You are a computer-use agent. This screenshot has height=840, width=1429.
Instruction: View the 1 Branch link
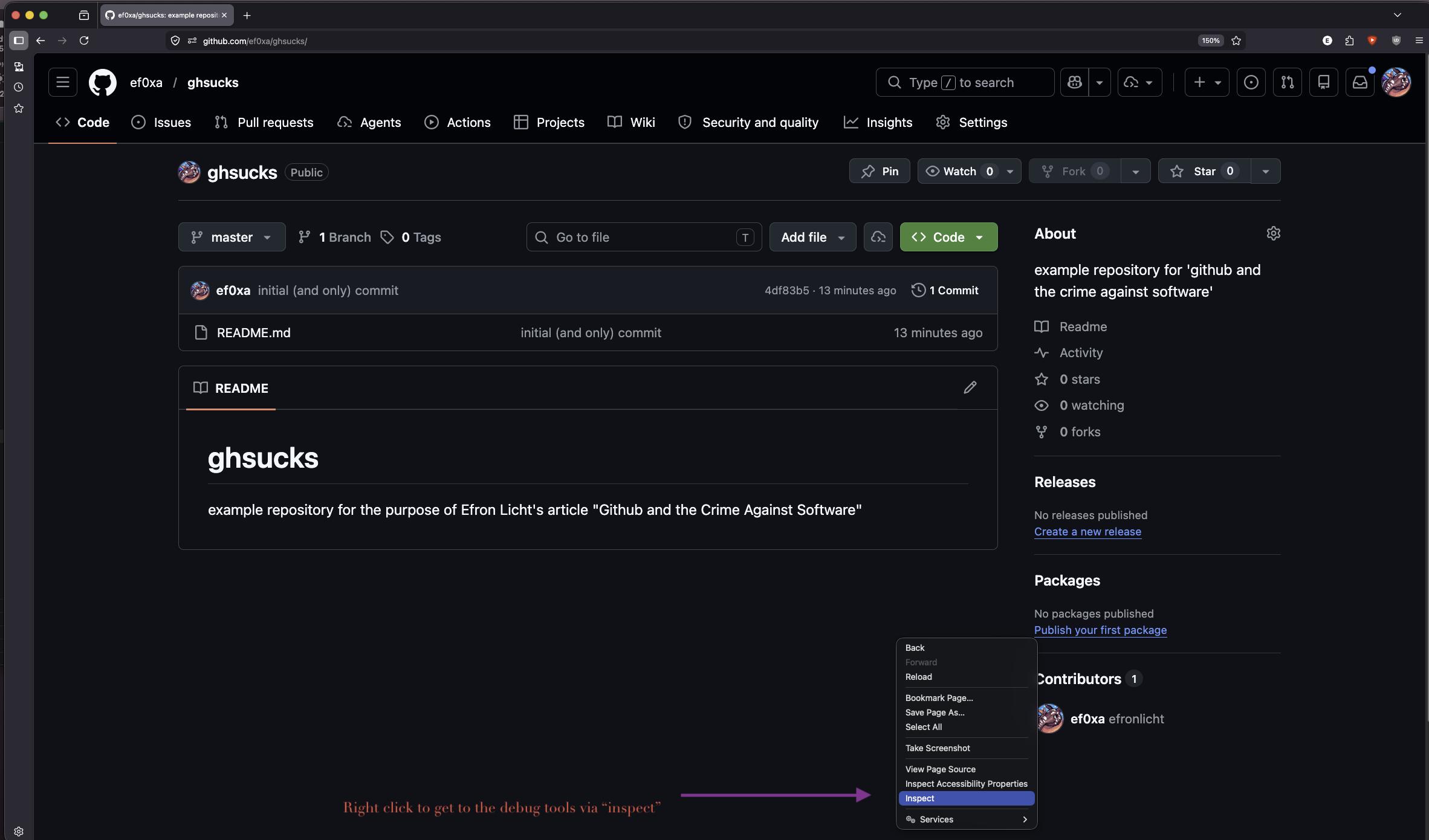pyautogui.click(x=335, y=237)
